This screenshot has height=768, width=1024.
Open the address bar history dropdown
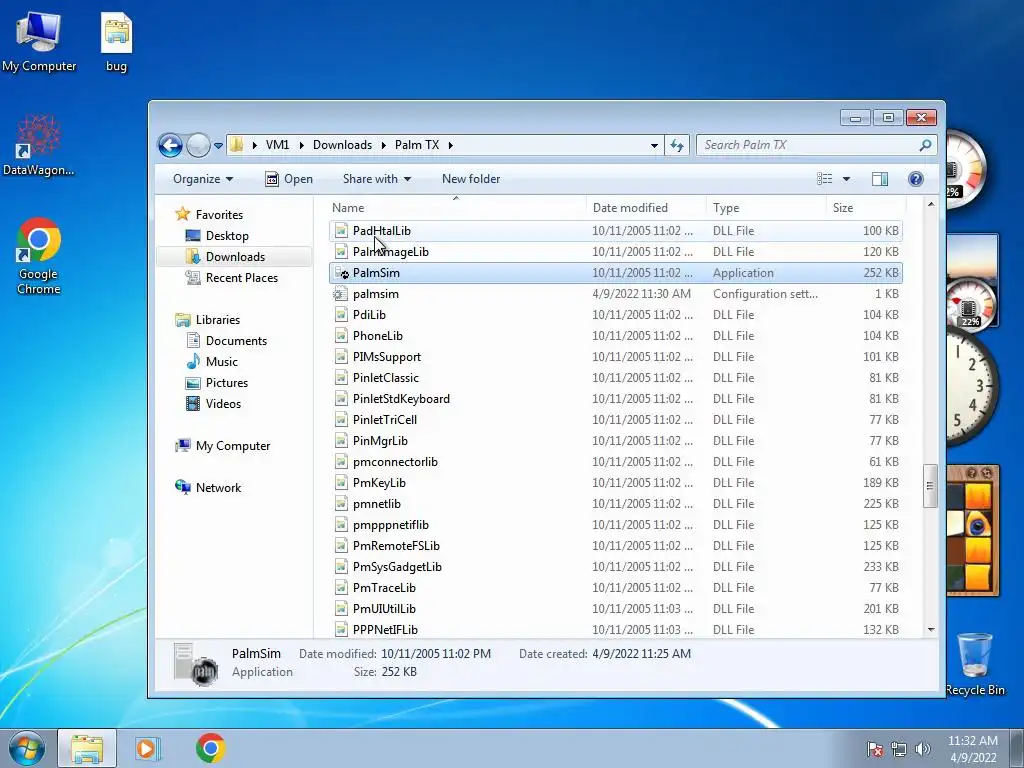[x=654, y=145]
